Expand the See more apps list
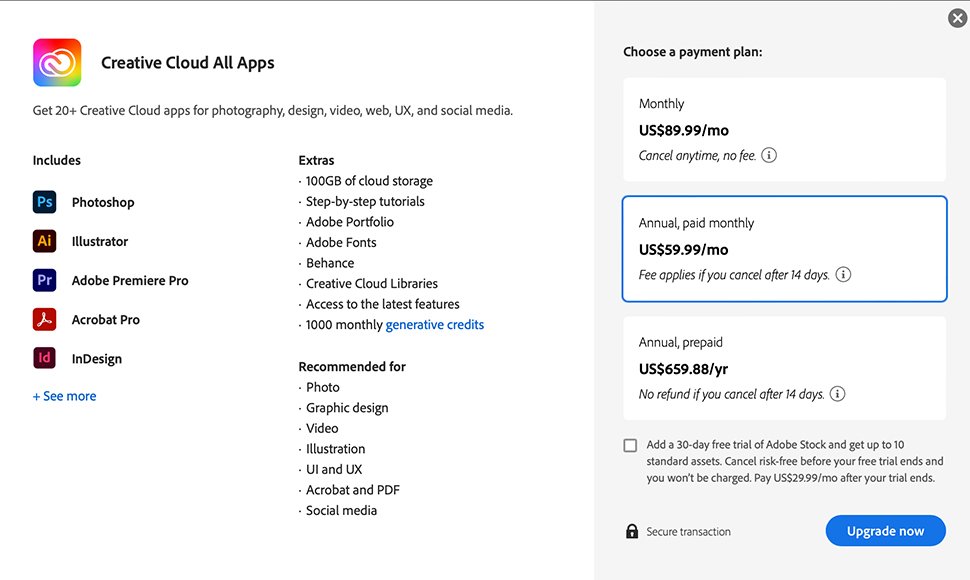Image resolution: width=970 pixels, height=580 pixels. 64,396
